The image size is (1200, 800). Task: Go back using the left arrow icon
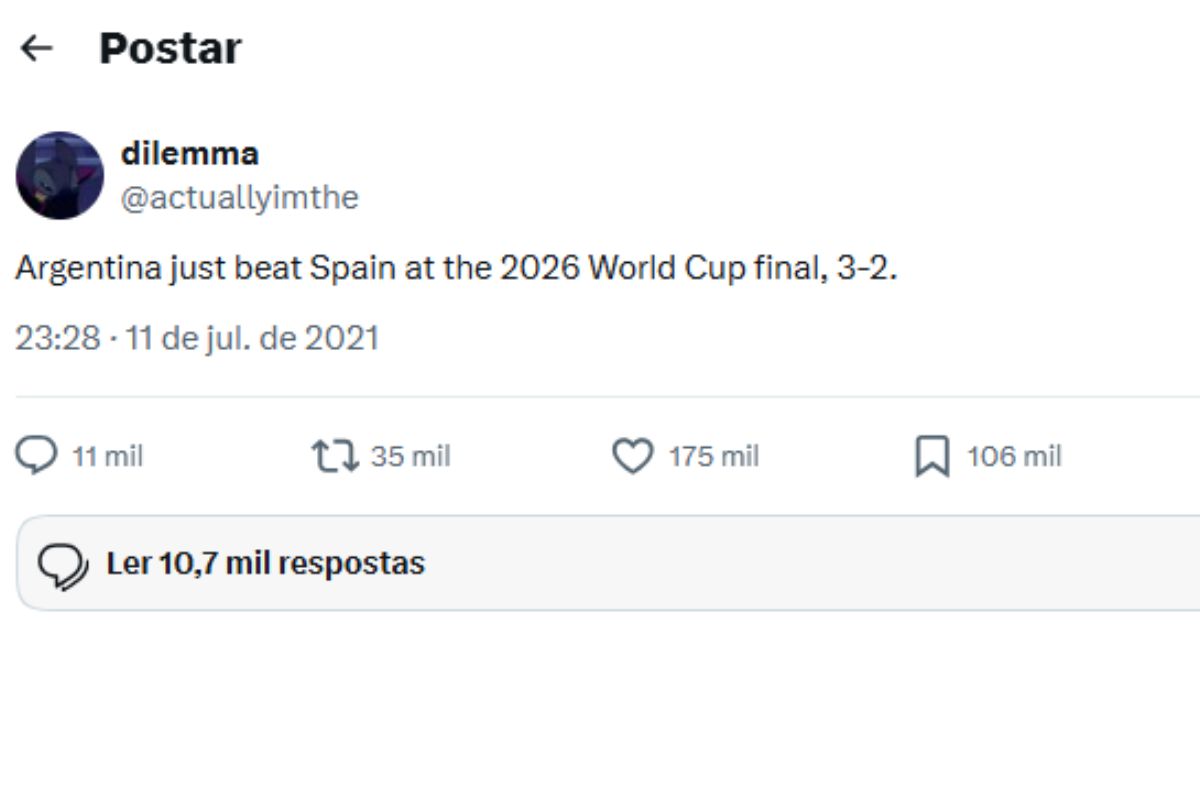point(37,48)
